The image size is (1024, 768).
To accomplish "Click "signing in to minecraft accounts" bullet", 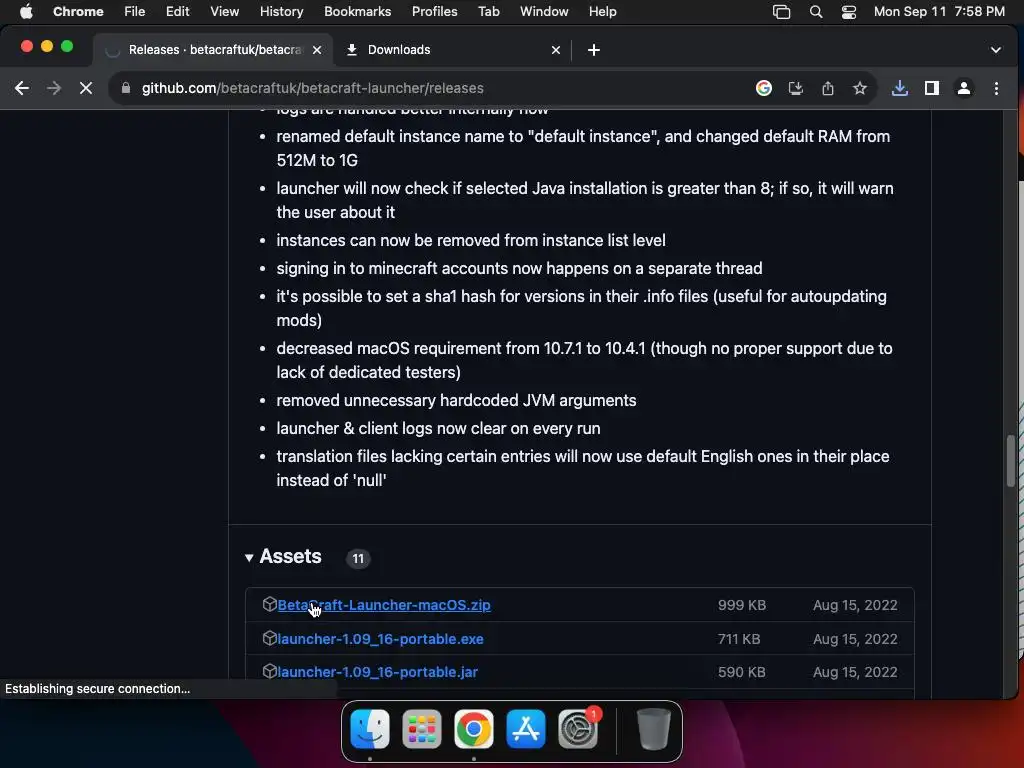I will tap(519, 268).
